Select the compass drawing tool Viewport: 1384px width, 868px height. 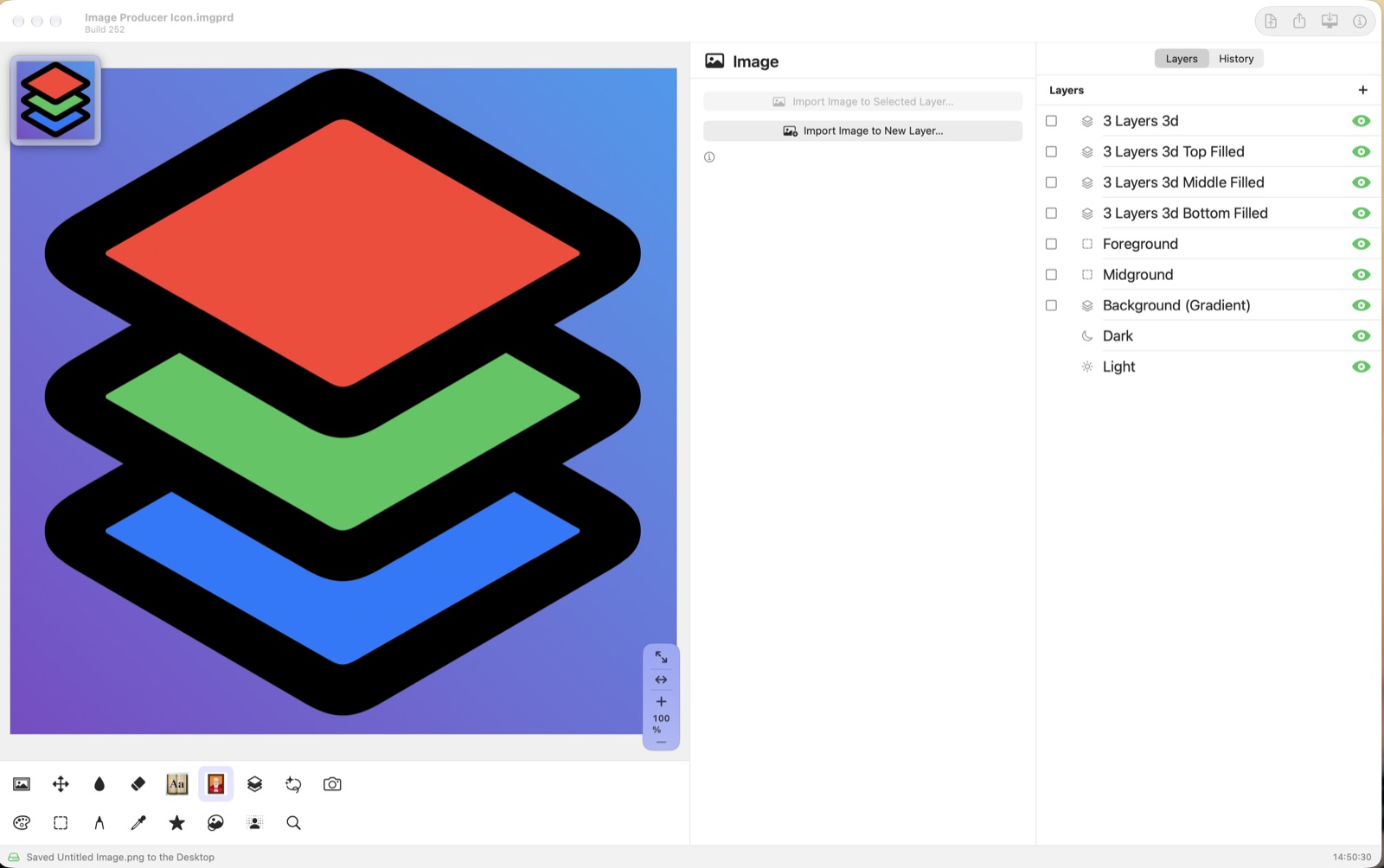point(99,823)
